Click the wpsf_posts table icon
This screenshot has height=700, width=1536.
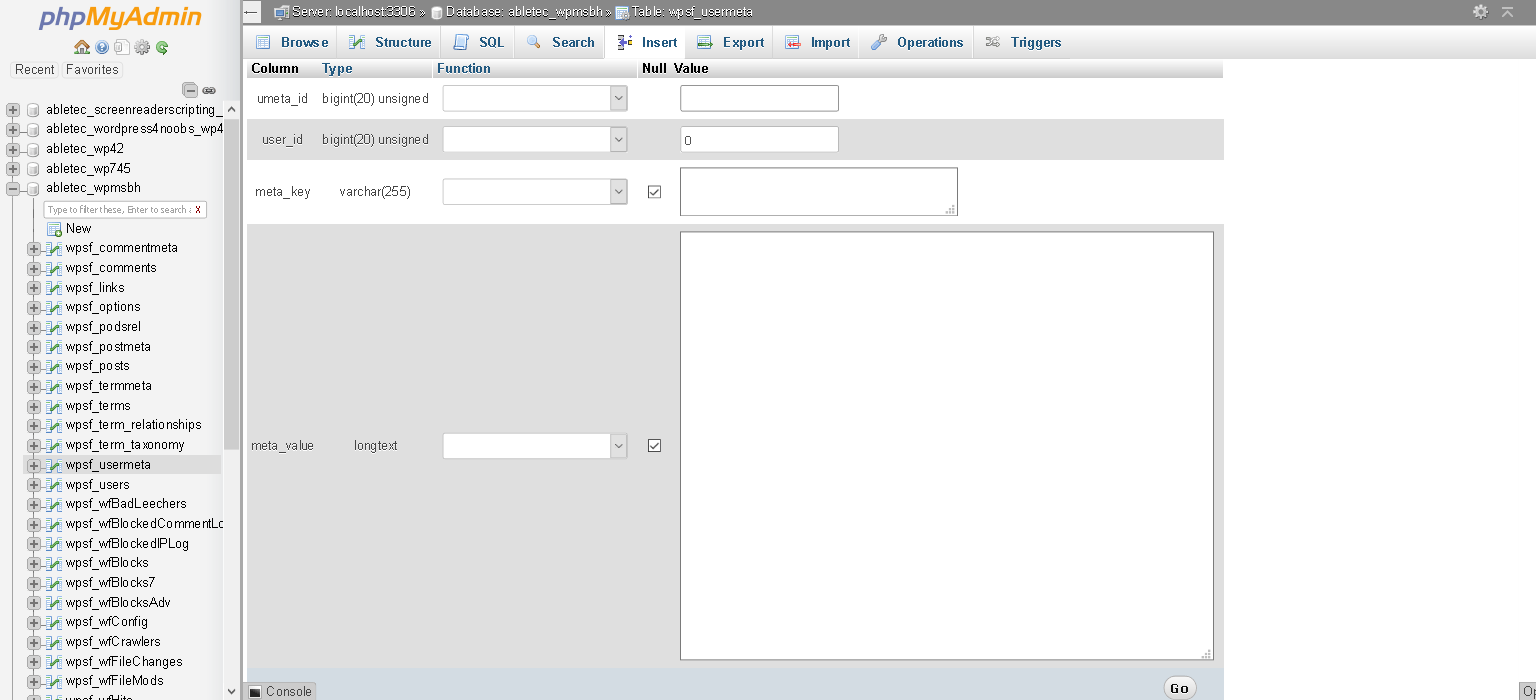(54, 366)
